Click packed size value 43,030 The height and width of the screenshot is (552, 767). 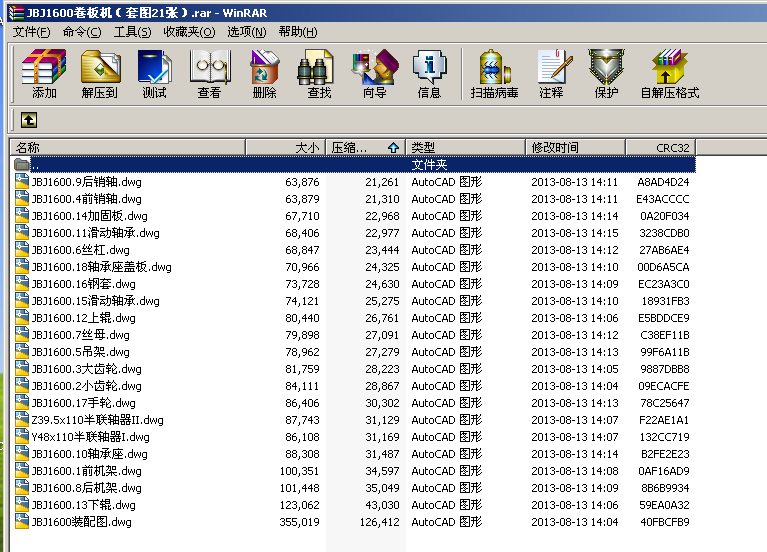click(382, 505)
